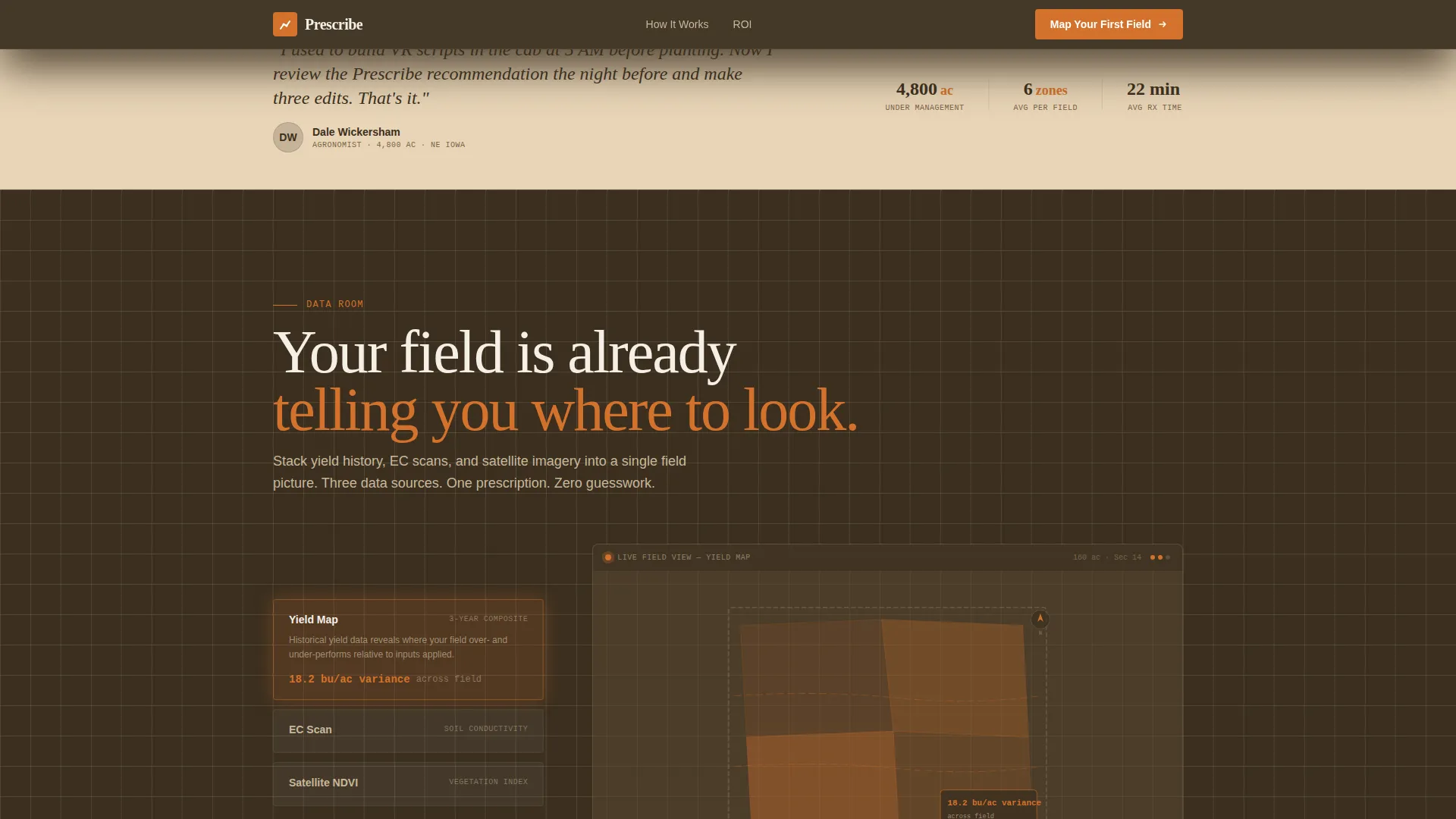Click AVG RX TIME label

(1154, 108)
